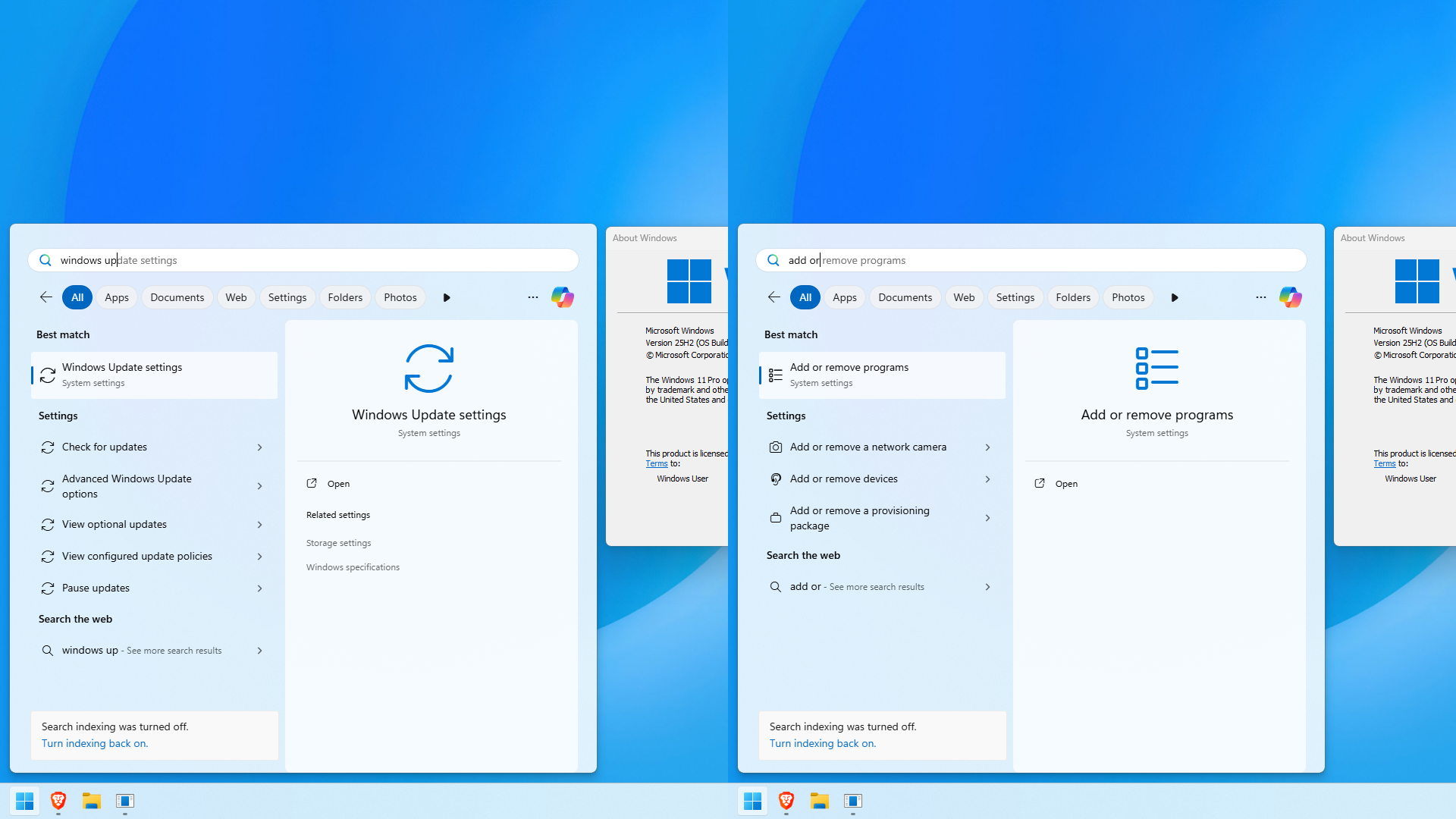This screenshot has height=819, width=1456.
Task: Go back in the 'windows update' search panel
Action: 46,297
